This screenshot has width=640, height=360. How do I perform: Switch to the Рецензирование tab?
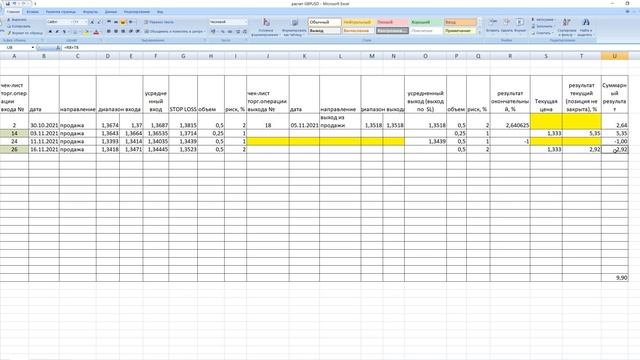click(137, 12)
